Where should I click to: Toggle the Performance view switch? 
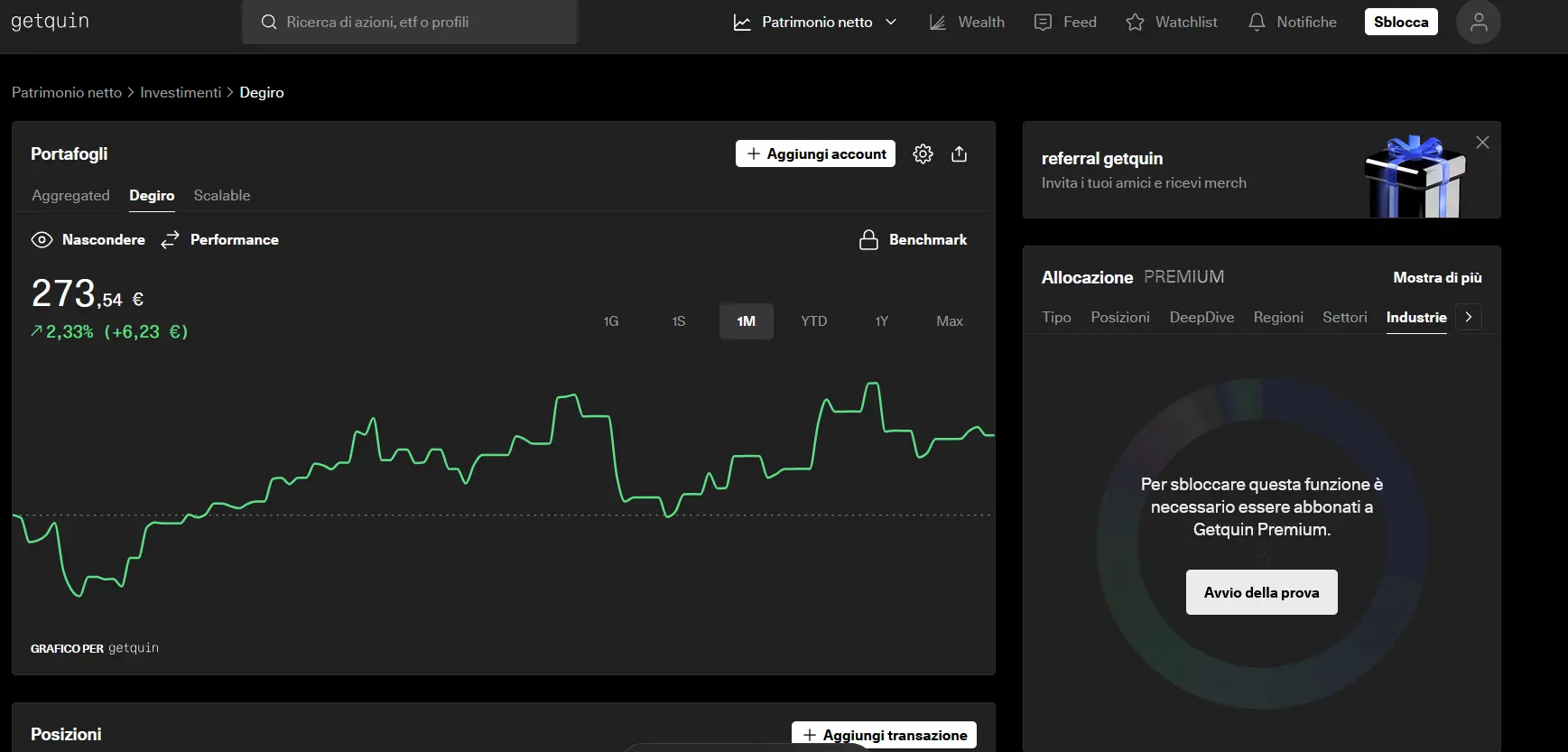coord(219,239)
